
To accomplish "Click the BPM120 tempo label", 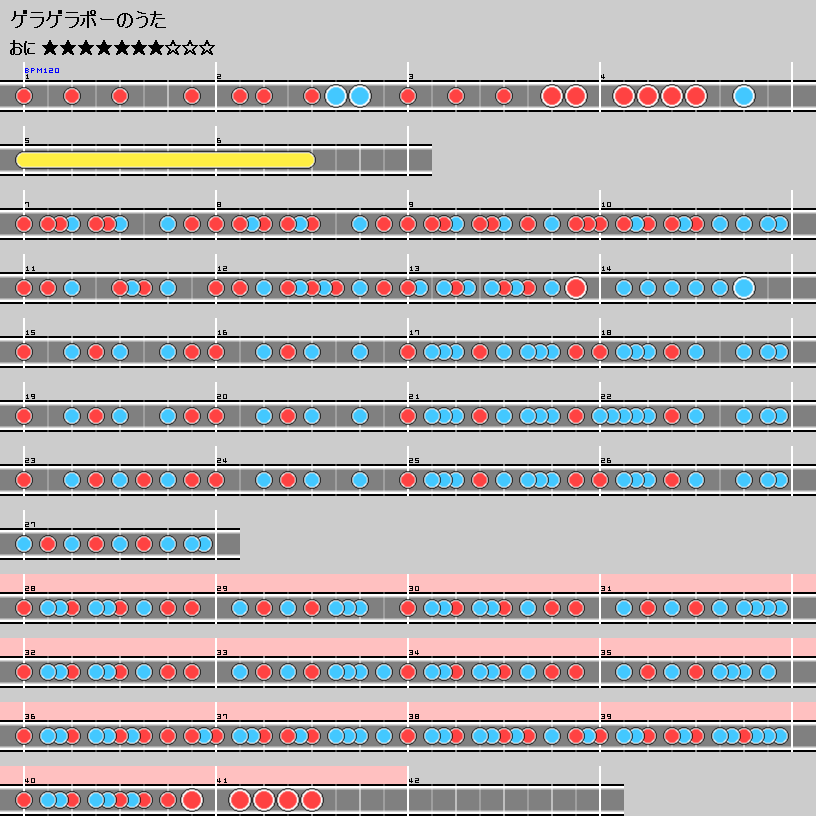I will click(42, 71).
